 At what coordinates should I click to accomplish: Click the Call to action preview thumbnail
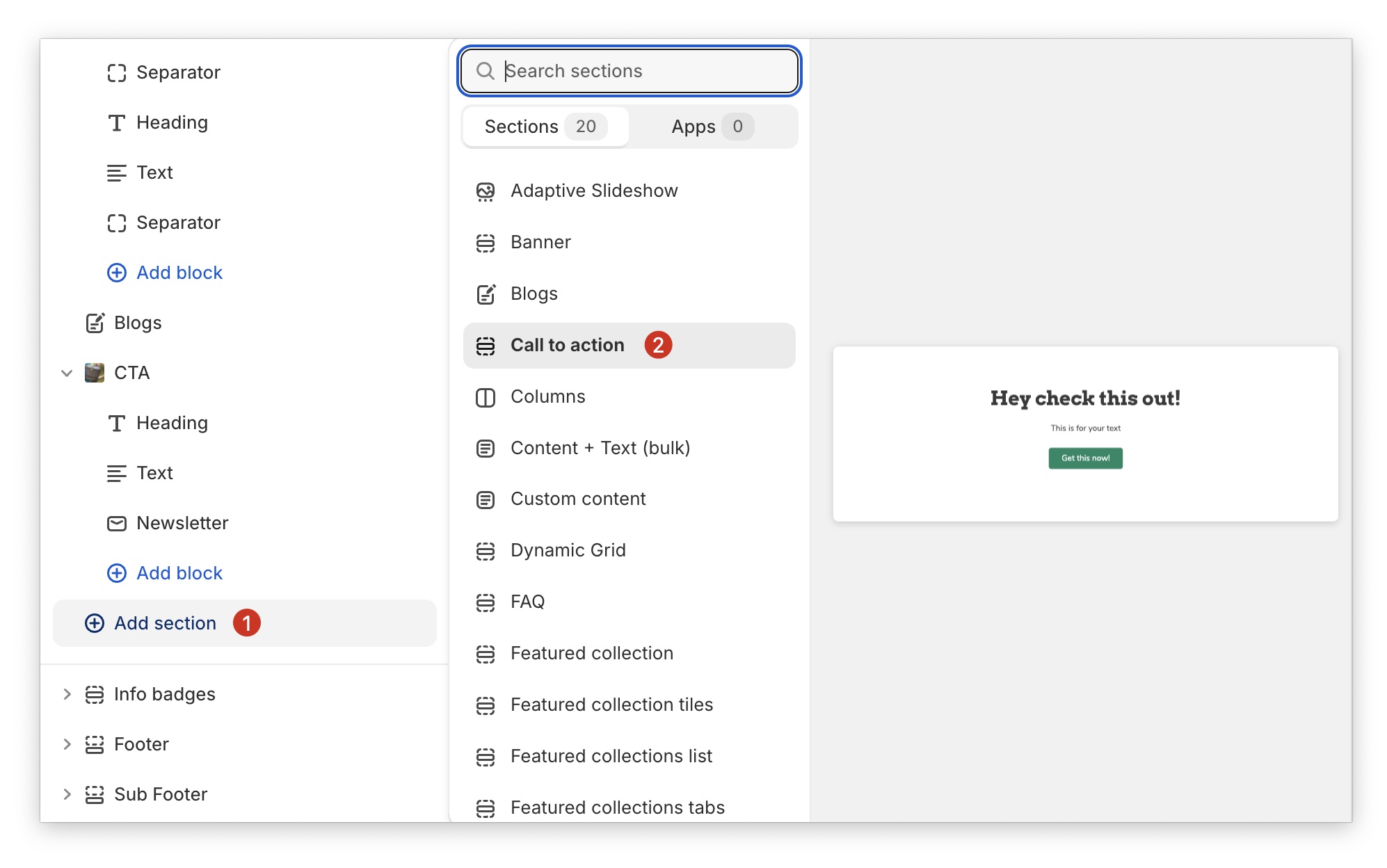coord(1084,434)
